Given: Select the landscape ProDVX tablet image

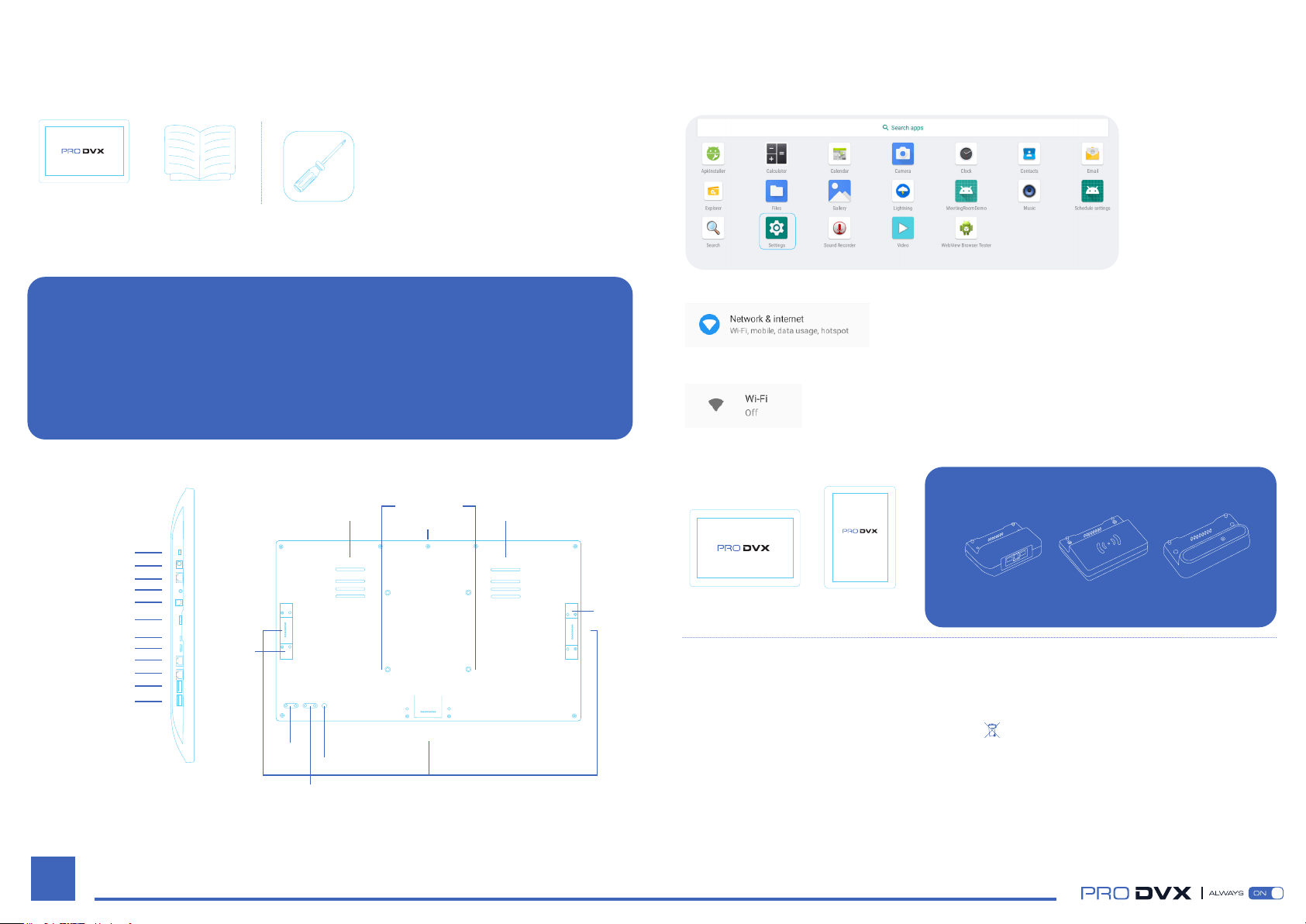Looking at the screenshot, I should coord(745,548).
